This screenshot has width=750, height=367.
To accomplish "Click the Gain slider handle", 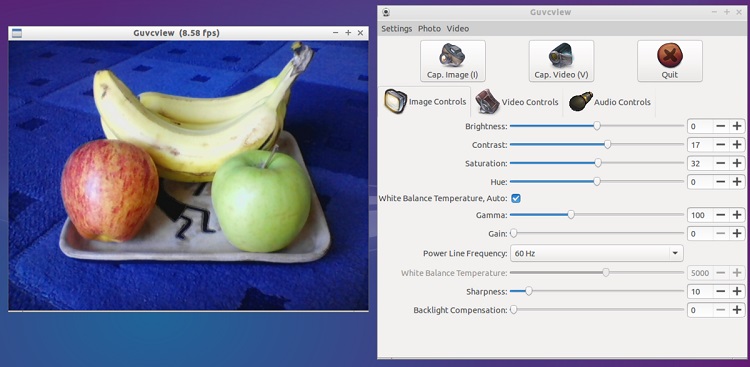I will tap(513, 234).
